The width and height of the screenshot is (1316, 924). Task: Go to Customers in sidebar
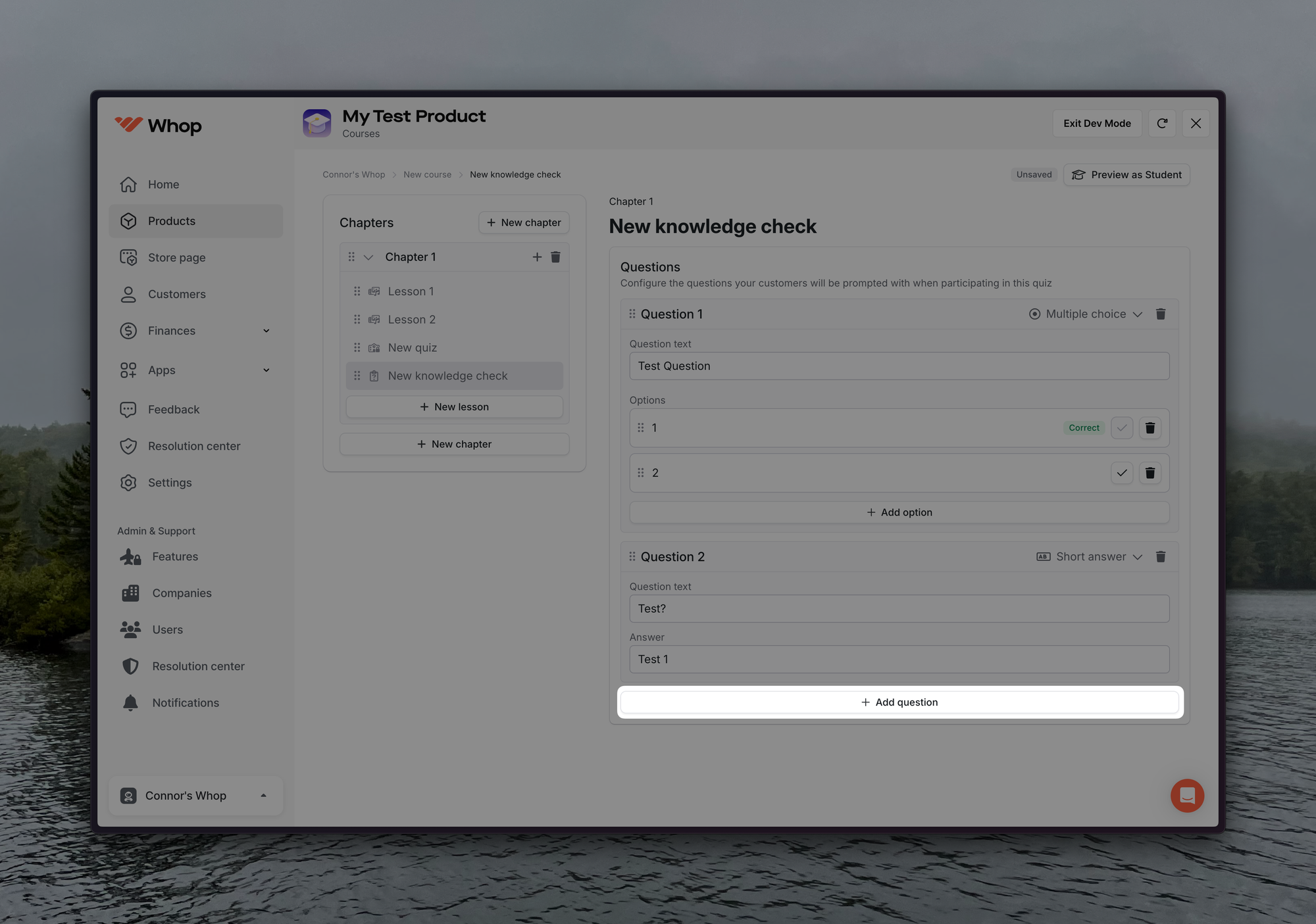176,294
